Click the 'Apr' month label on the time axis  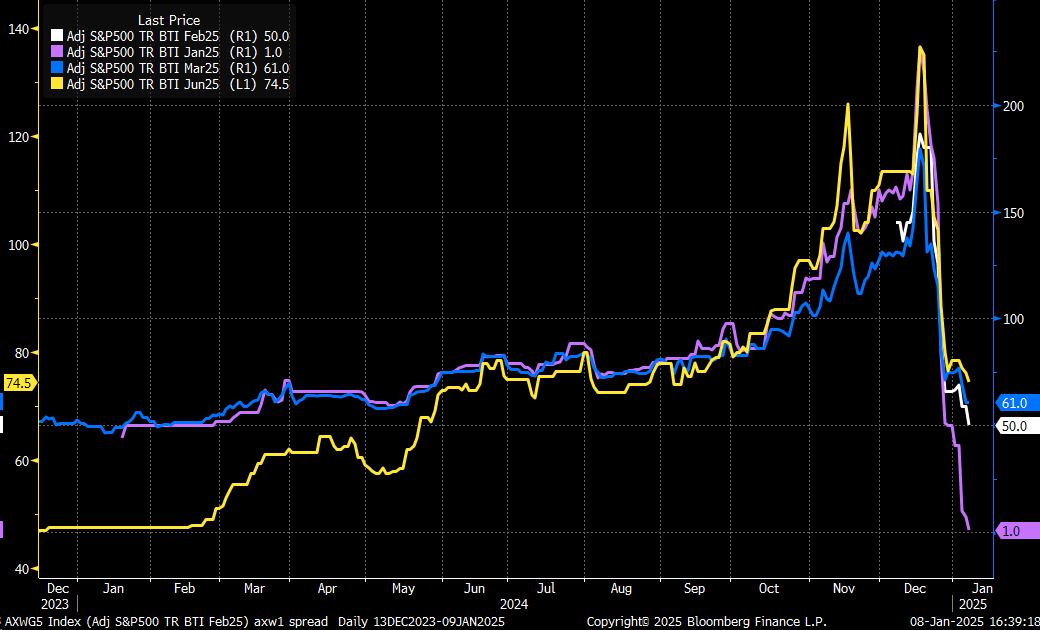tap(329, 588)
